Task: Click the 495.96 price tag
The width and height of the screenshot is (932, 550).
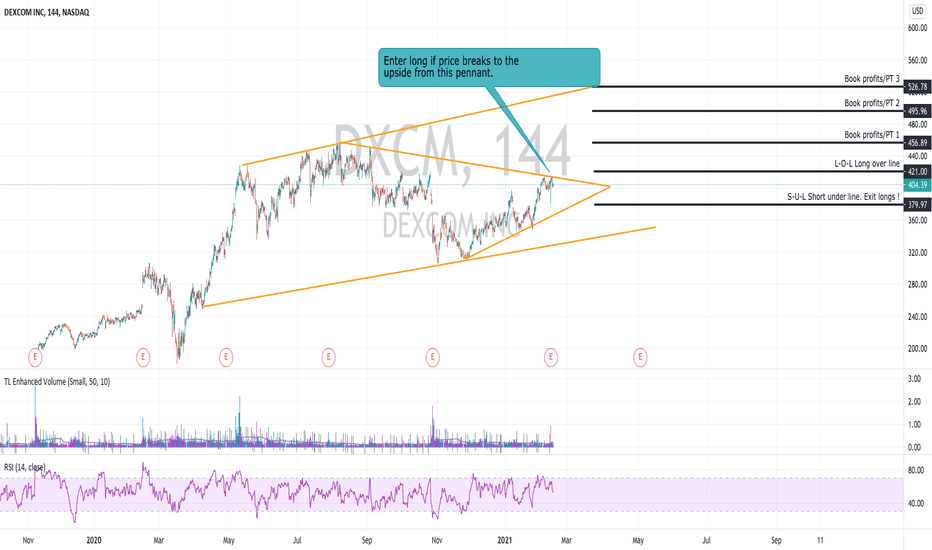Action: click(x=917, y=111)
